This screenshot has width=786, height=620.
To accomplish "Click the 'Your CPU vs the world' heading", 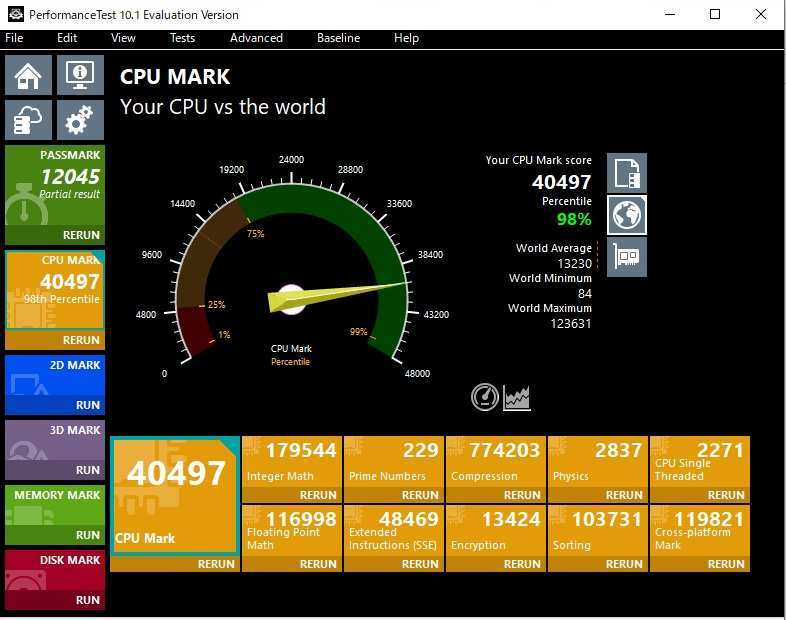I will click(223, 107).
